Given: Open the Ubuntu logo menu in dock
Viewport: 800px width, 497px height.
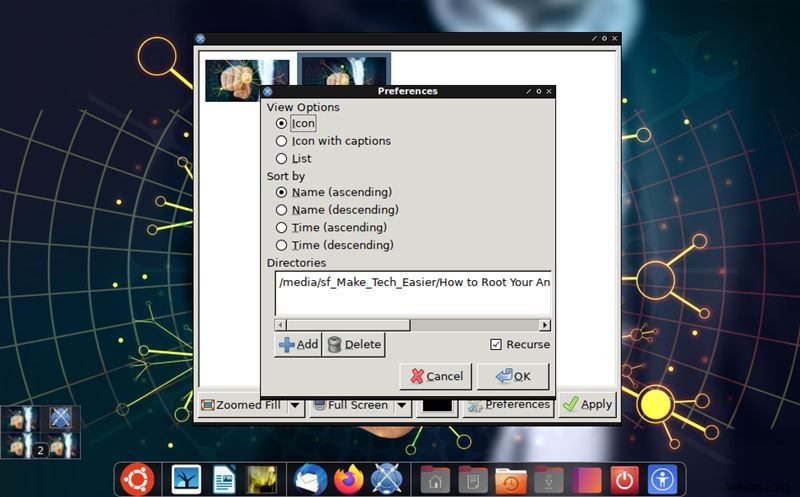Looking at the screenshot, I should [x=137, y=480].
